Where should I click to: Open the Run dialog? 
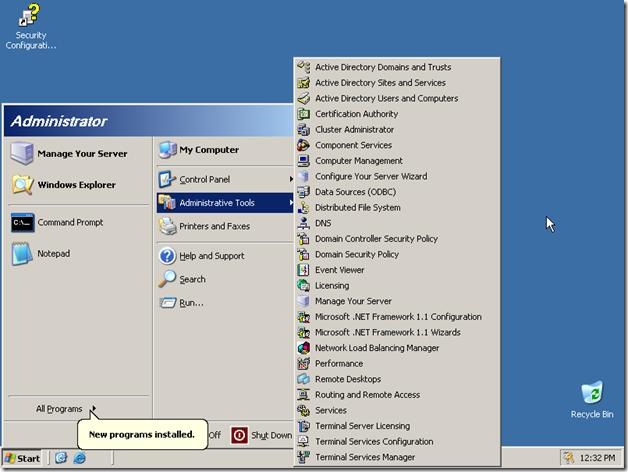coord(191,302)
